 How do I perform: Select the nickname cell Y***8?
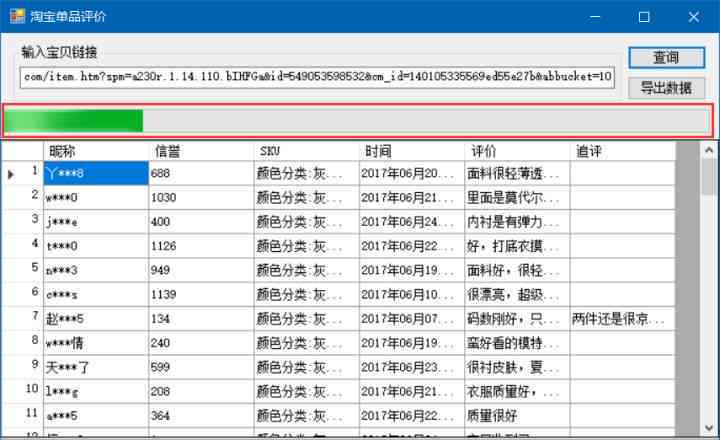pyautogui.click(x=96, y=174)
